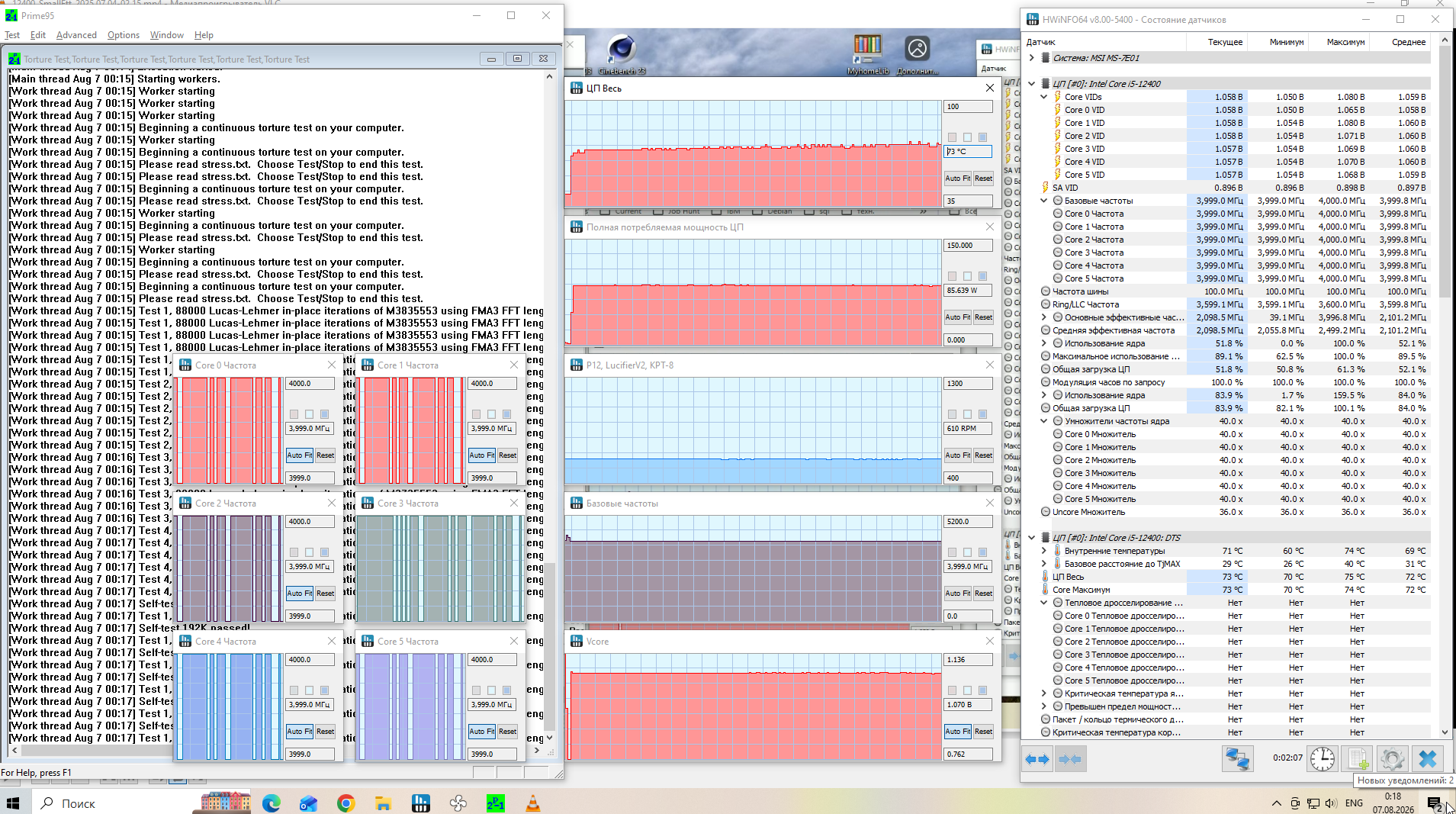Collapse the Core VIDs group
The image size is (1456, 814).
[x=1044, y=97]
